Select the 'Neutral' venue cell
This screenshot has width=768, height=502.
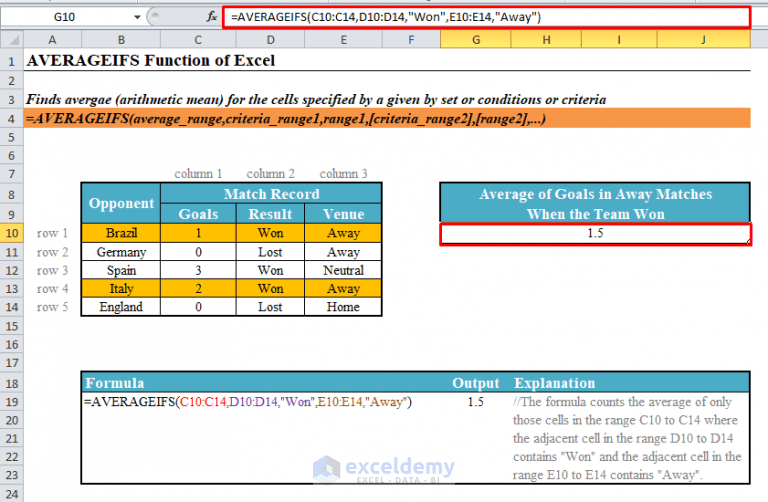pyautogui.click(x=343, y=270)
